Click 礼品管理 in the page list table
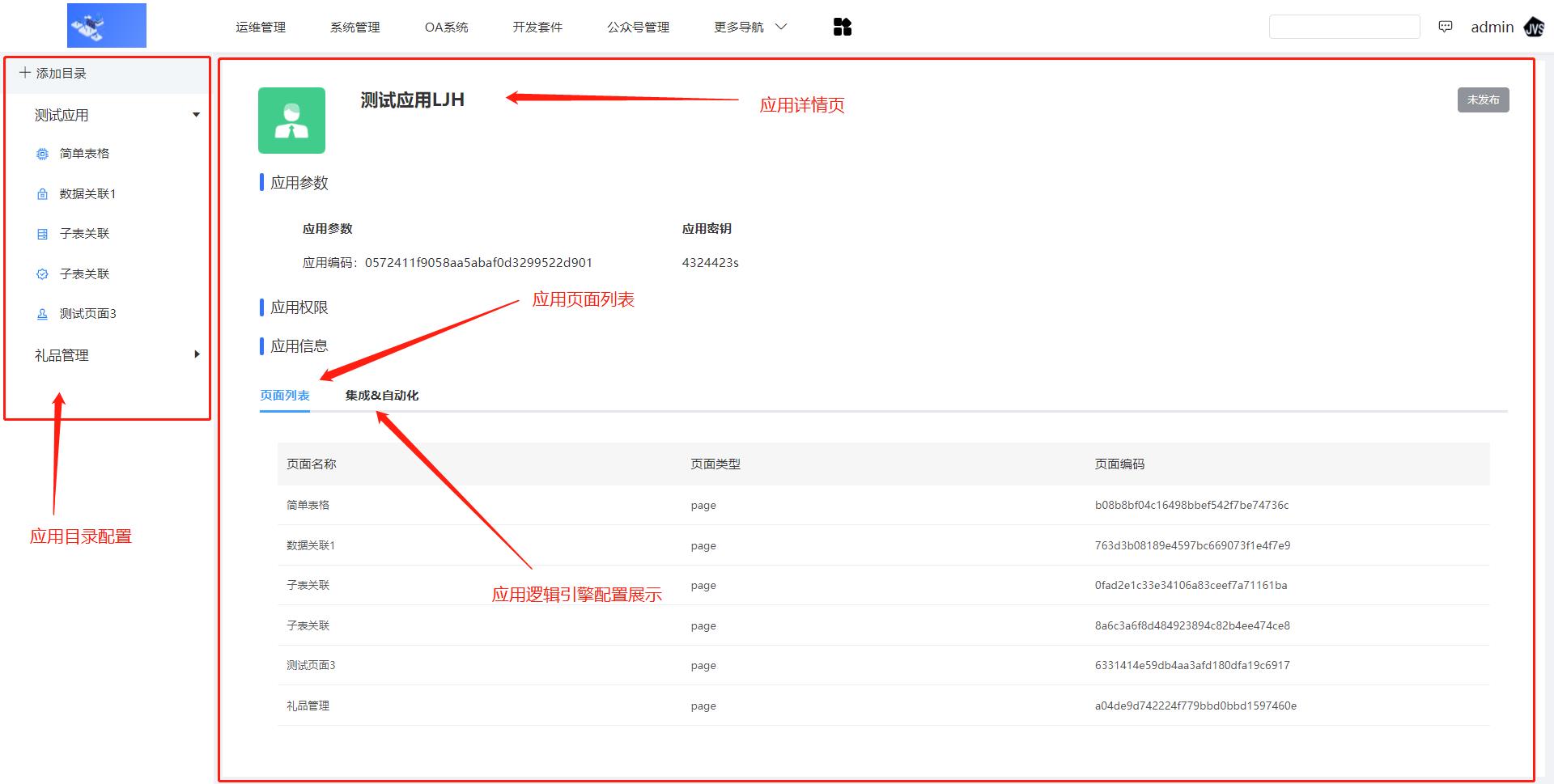The image size is (1554, 784). [308, 706]
